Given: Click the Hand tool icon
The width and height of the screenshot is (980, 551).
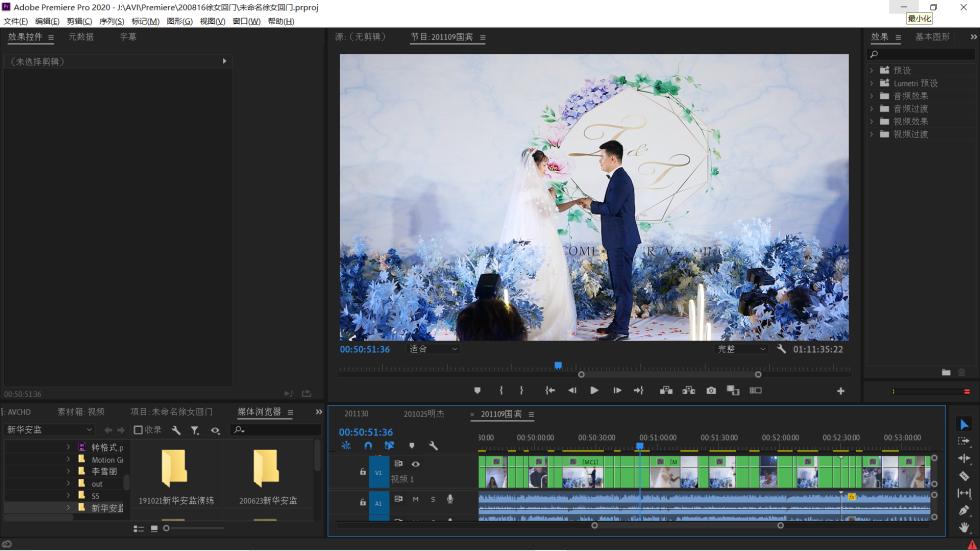Looking at the screenshot, I should [964, 527].
